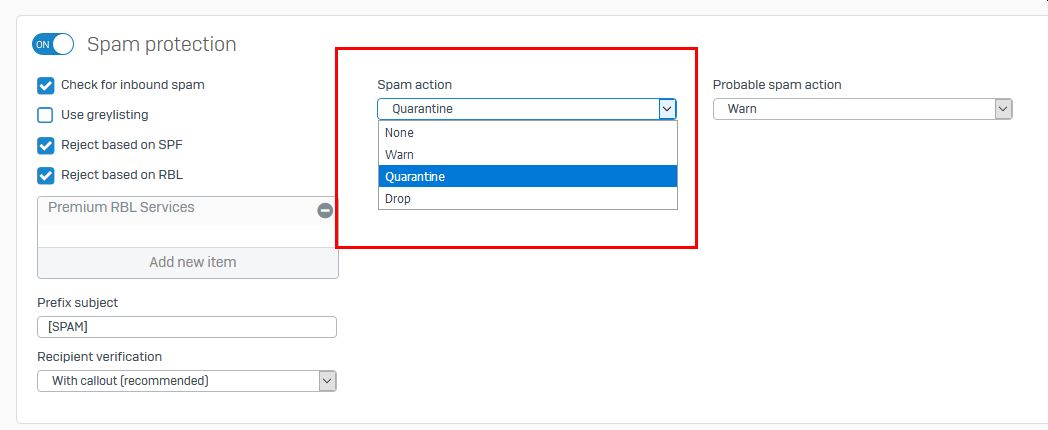Click the Spam protection heading text
Screen dimensions: 1048x430
(x=162, y=44)
